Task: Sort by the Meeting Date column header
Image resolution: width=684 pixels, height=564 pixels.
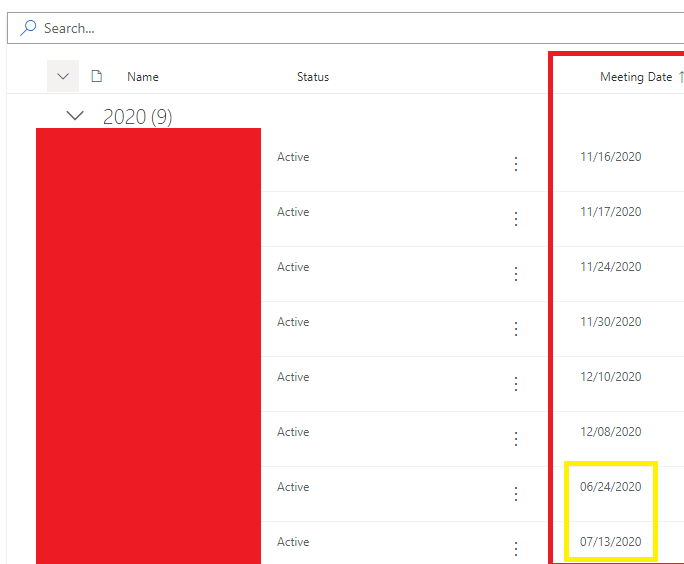Action: click(636, 77)
